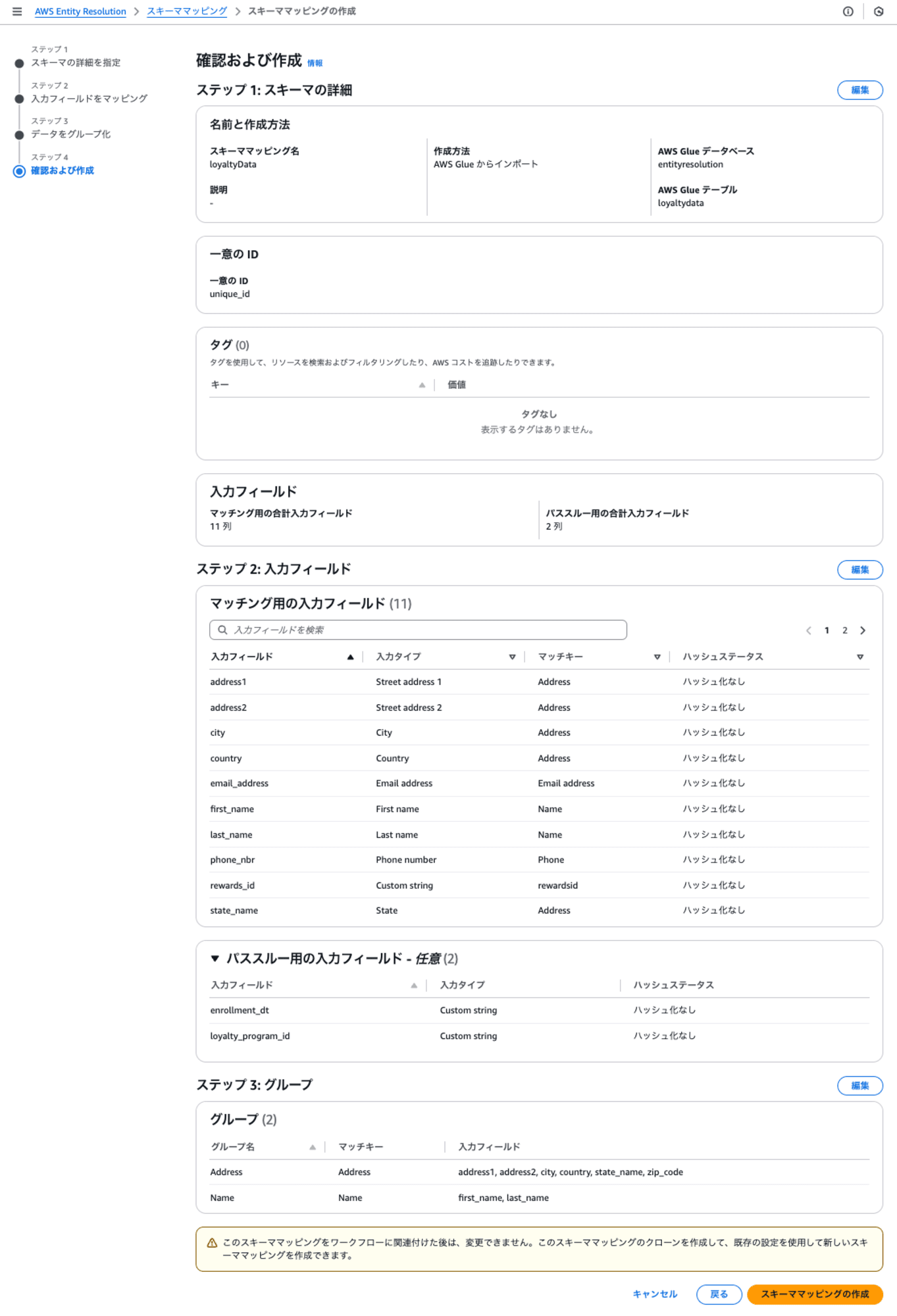Click the unique_id value

[x=230, y=294]
